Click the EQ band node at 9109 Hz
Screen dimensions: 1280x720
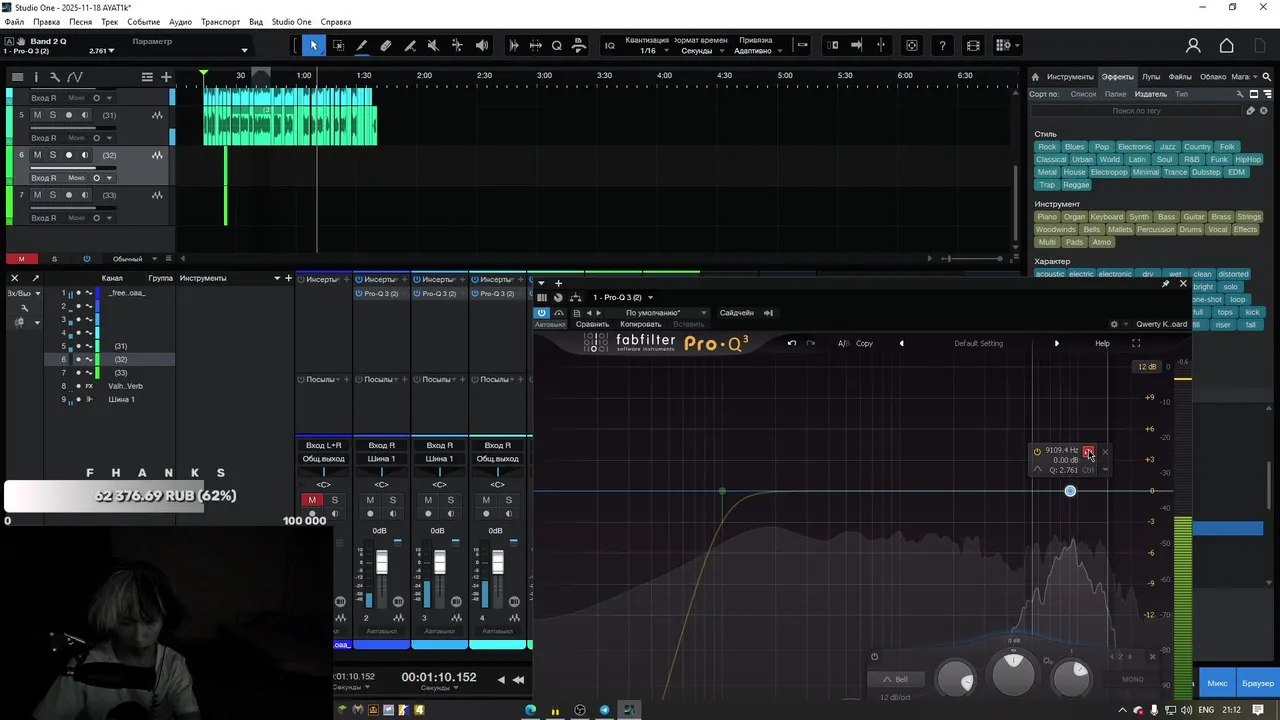(1070, 491)
